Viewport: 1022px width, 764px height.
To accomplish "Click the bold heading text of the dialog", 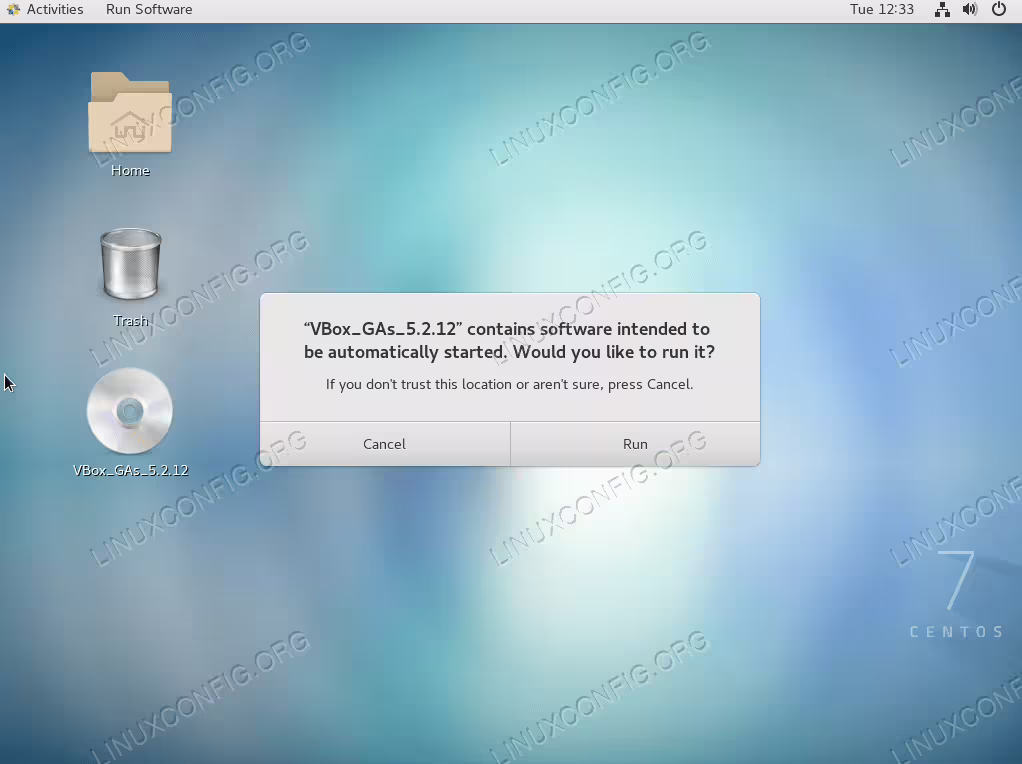I will 509,340.
